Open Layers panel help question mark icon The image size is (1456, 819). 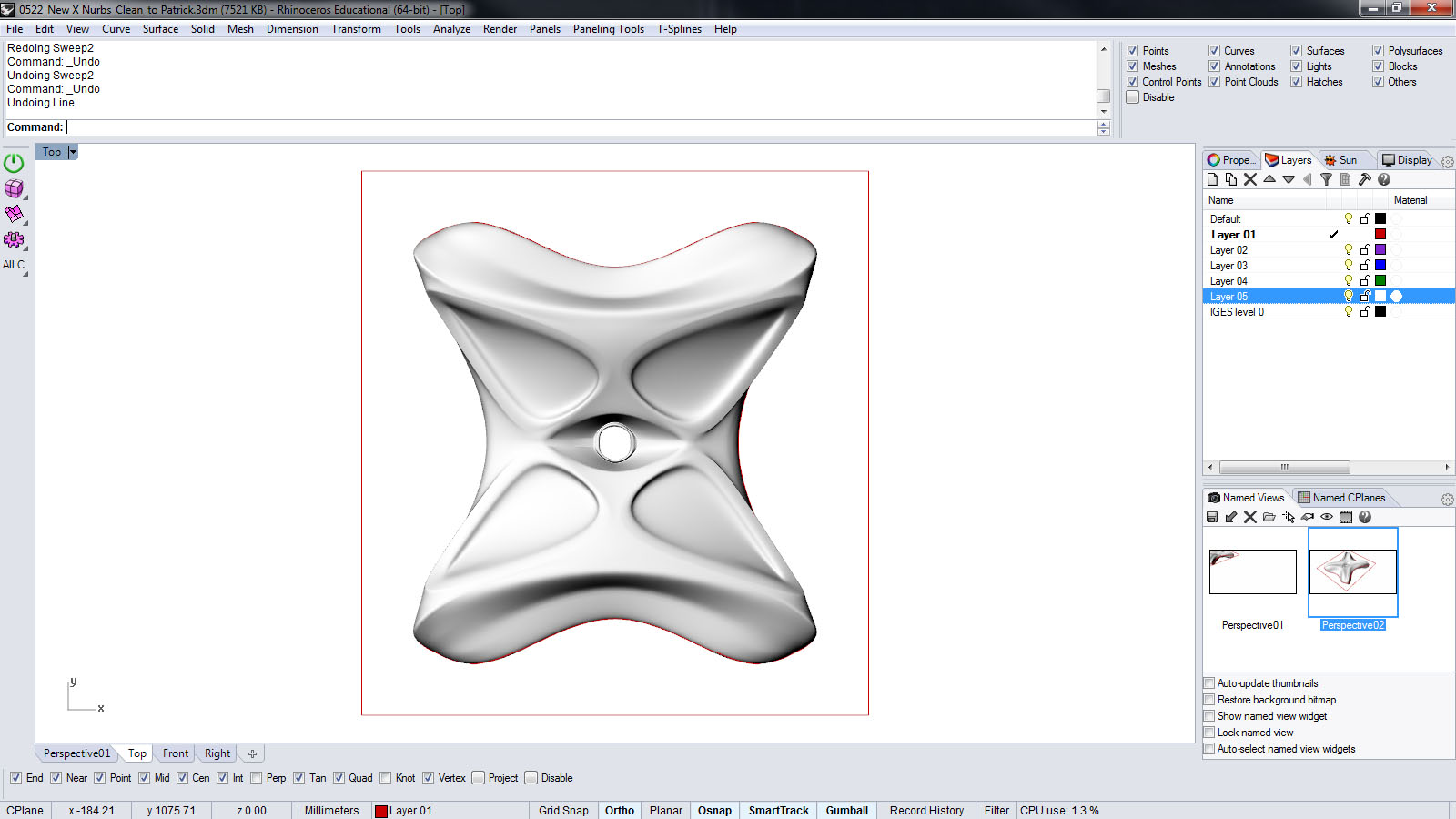1384,179
